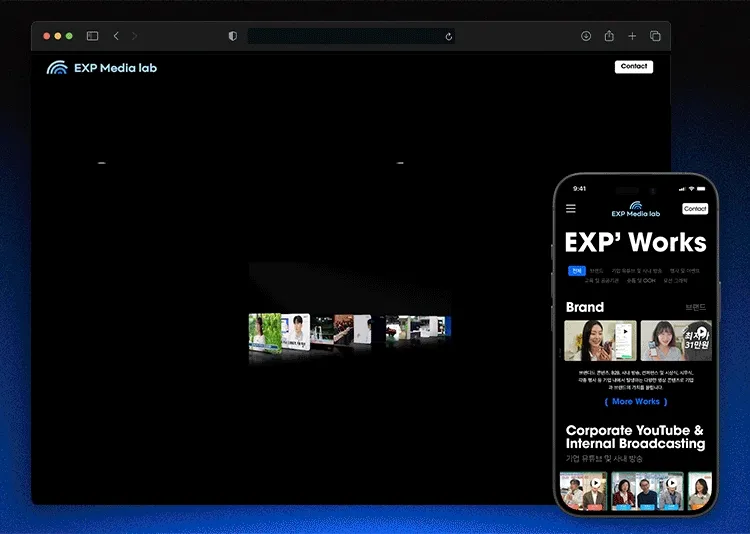
Task: Select the blue highlighted filter tab on phone
Action: tap(576, 270)
